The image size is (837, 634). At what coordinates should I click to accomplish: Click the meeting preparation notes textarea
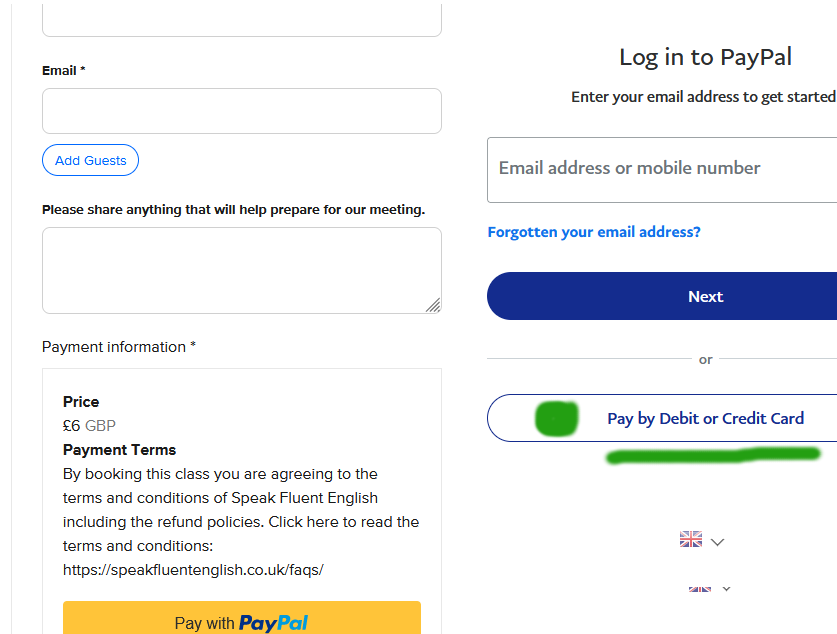(241, 270)
